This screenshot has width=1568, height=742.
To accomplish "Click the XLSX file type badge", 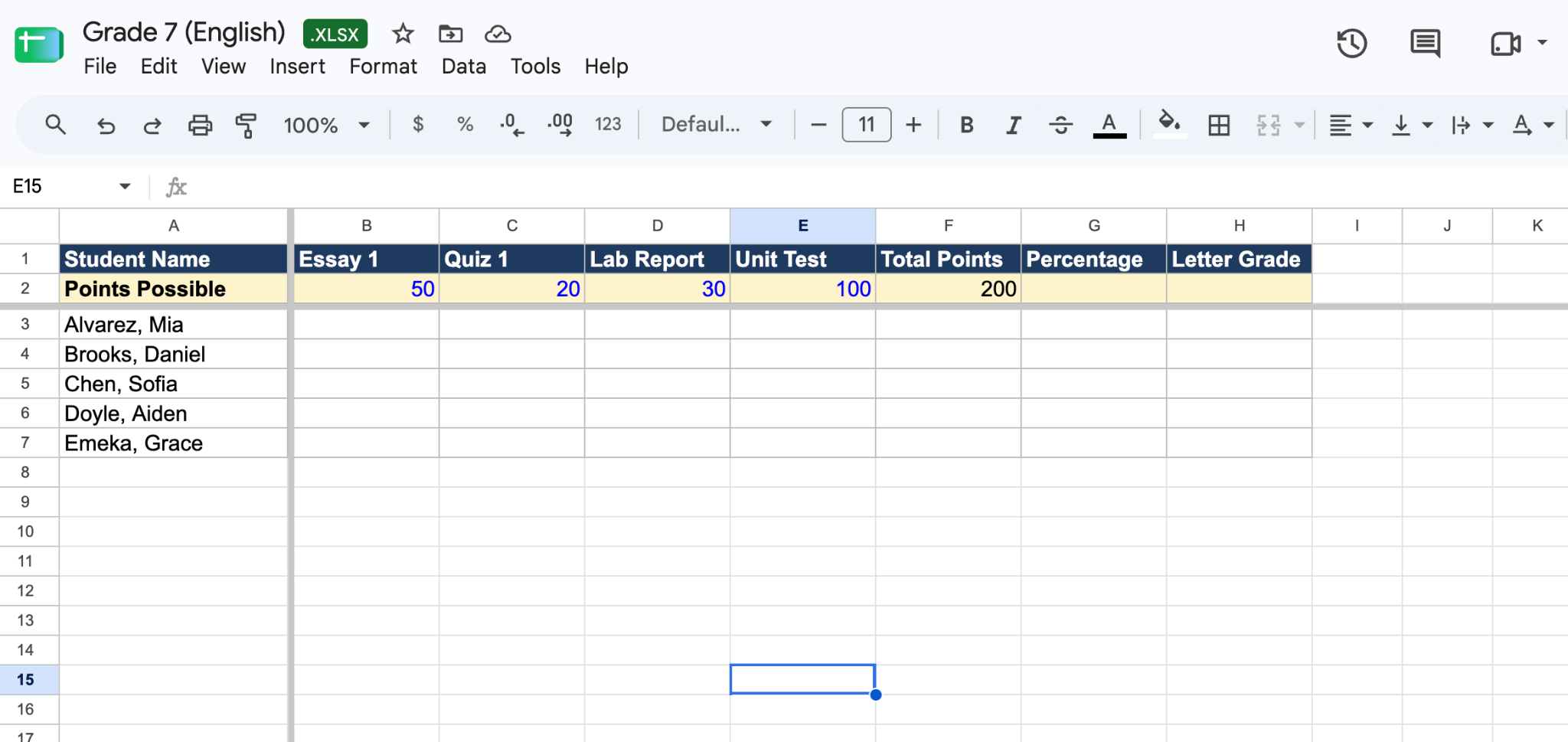I will [335, 34].
